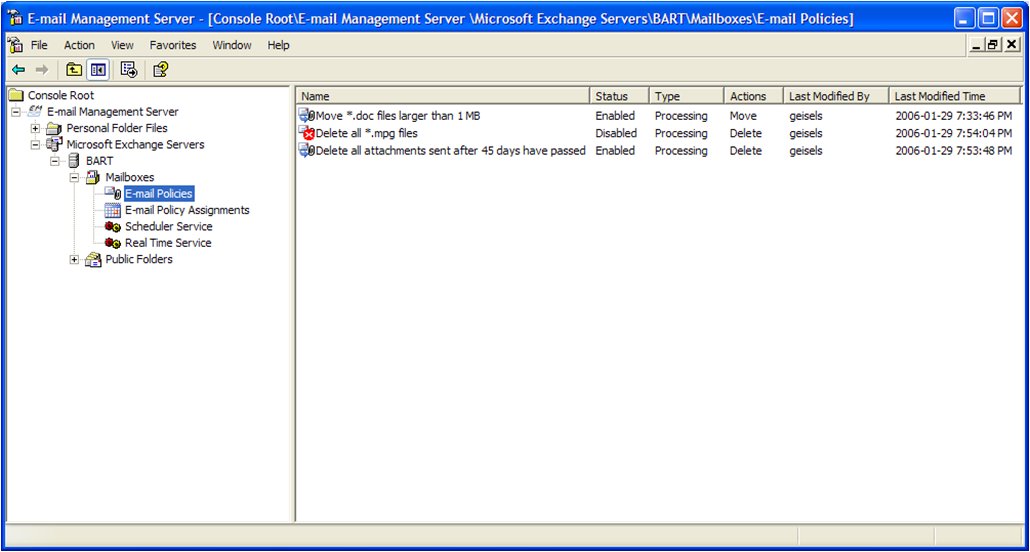Sort by Last Modified Time column header
This screenshot has width=1030, height=552.
[954, 96]
